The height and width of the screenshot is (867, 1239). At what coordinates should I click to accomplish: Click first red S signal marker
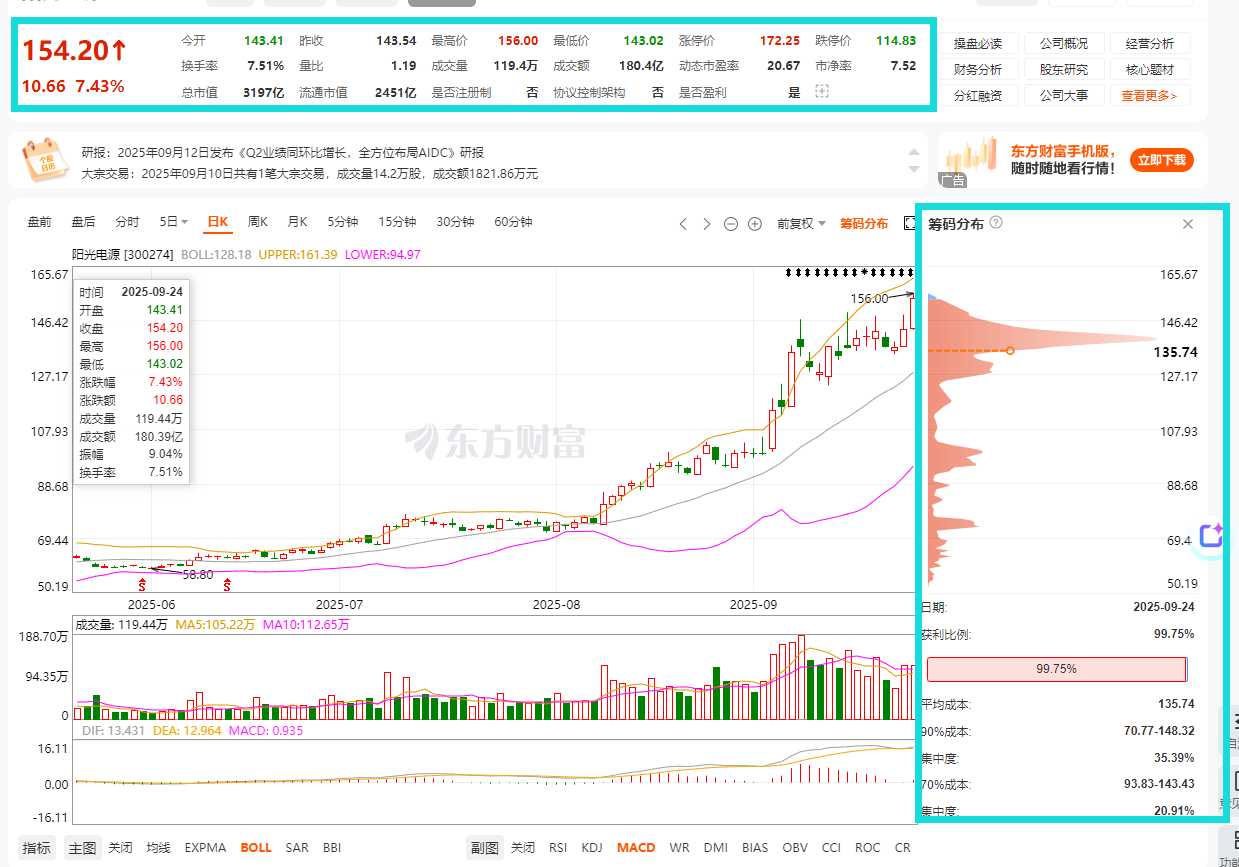142,584
